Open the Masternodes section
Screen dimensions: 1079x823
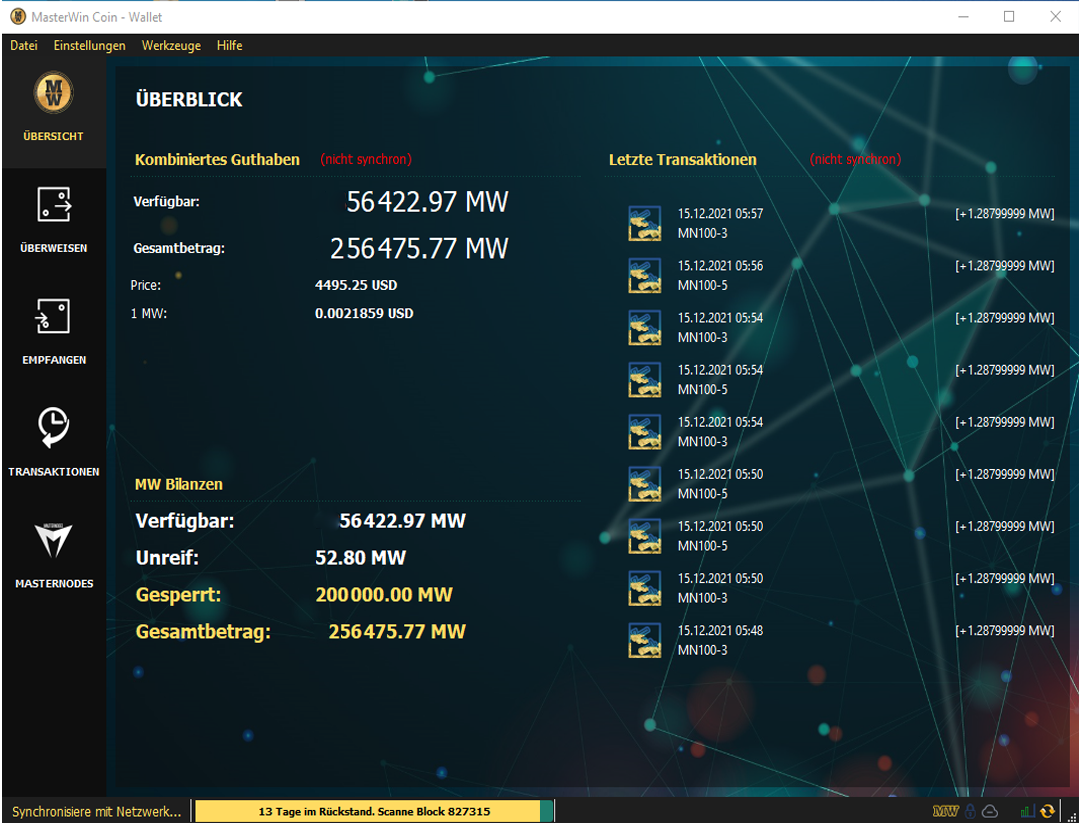[54, 555]
